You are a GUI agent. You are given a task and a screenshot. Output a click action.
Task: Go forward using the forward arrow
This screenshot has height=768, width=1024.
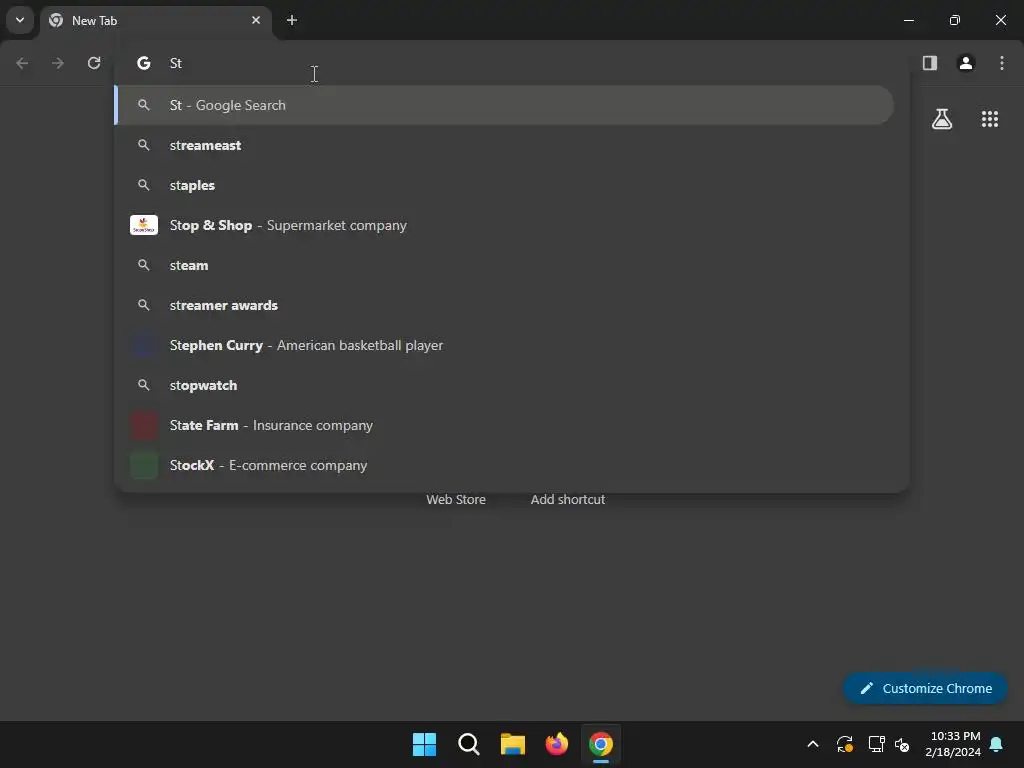57,63
